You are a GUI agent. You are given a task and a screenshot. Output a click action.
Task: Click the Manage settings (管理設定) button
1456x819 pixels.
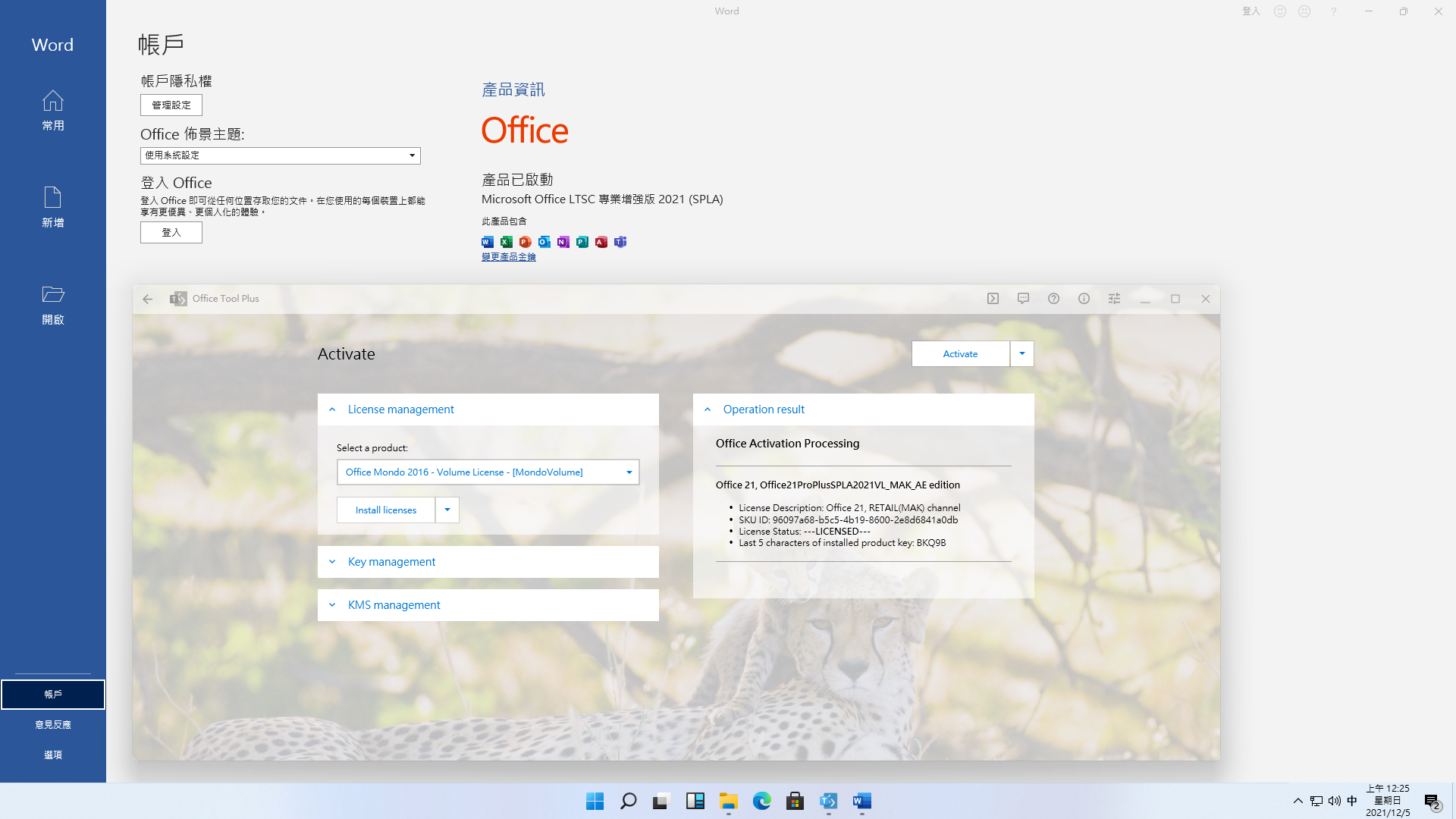pos(171,105)
